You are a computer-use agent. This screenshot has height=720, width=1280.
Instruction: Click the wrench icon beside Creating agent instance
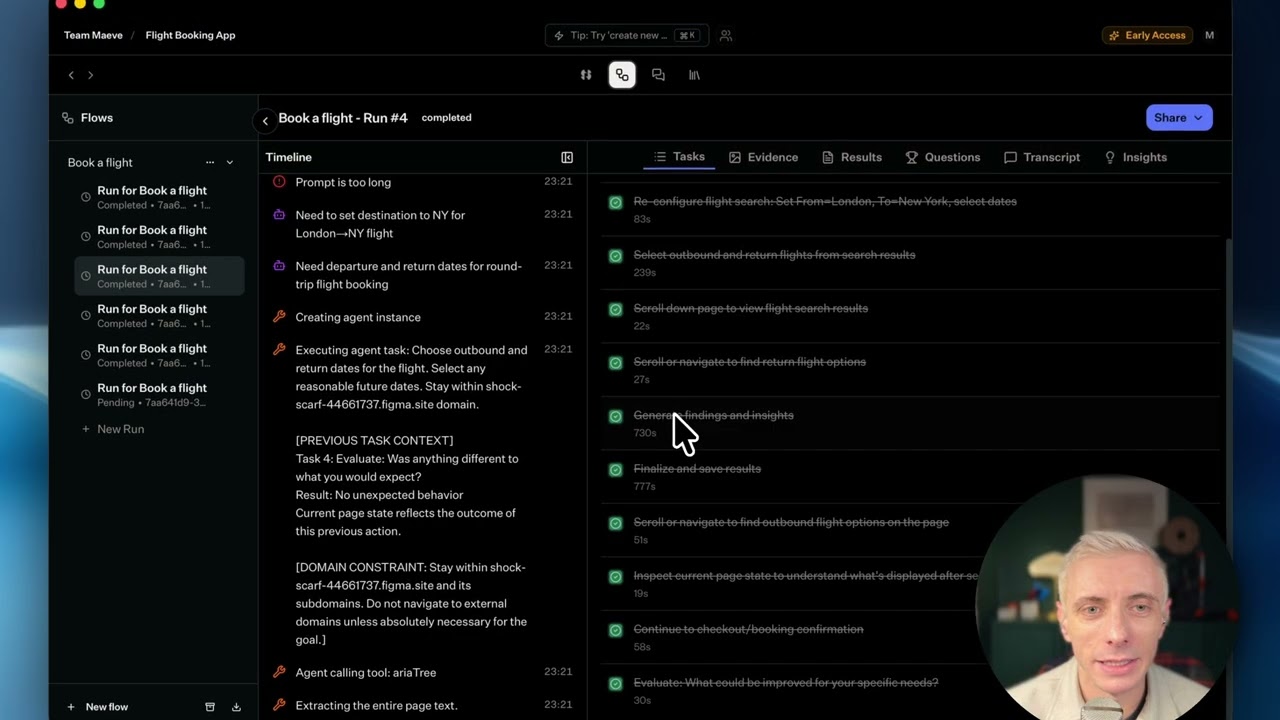point(279,316)
